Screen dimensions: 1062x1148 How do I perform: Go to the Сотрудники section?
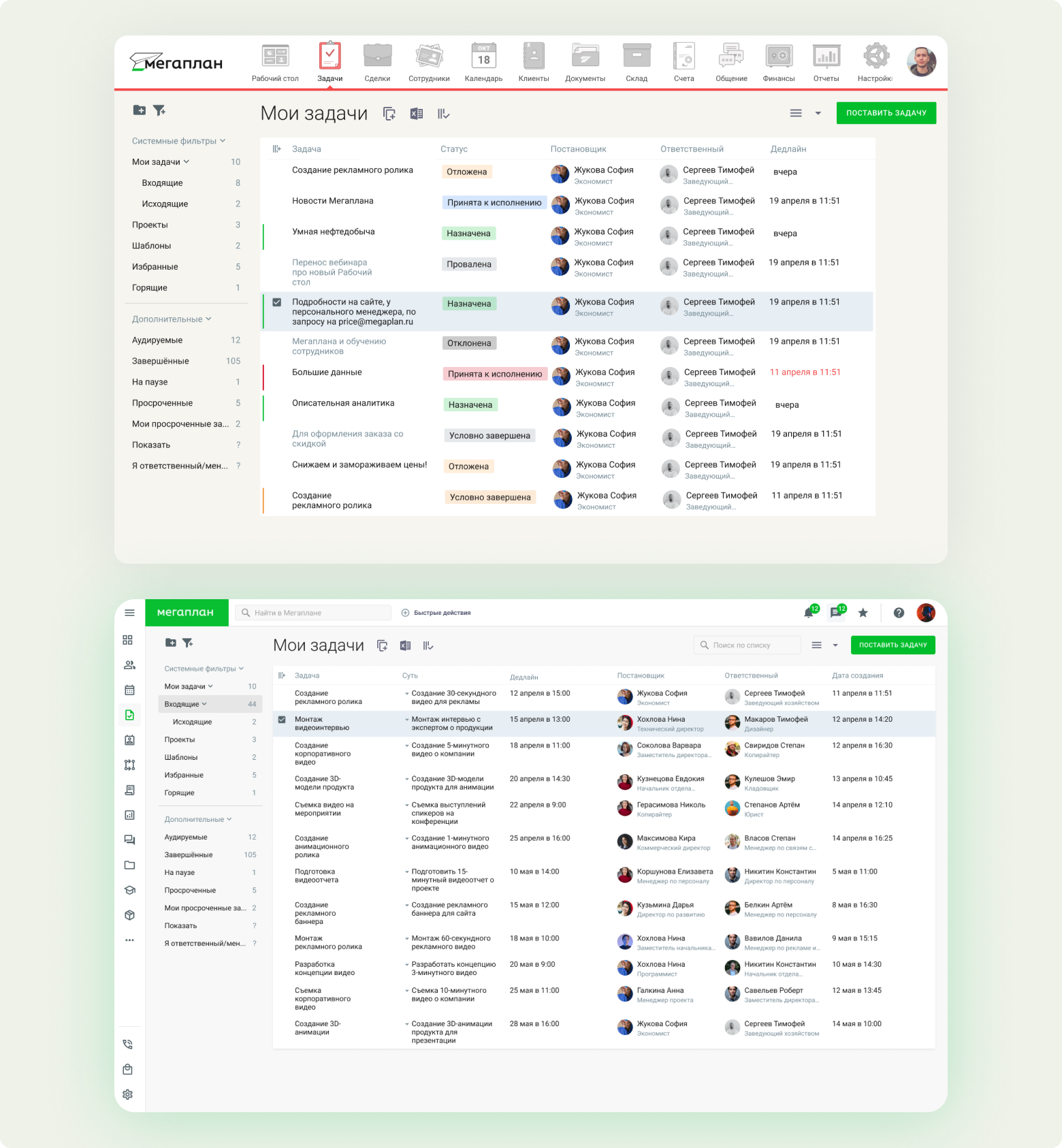(x=429, y=57)
